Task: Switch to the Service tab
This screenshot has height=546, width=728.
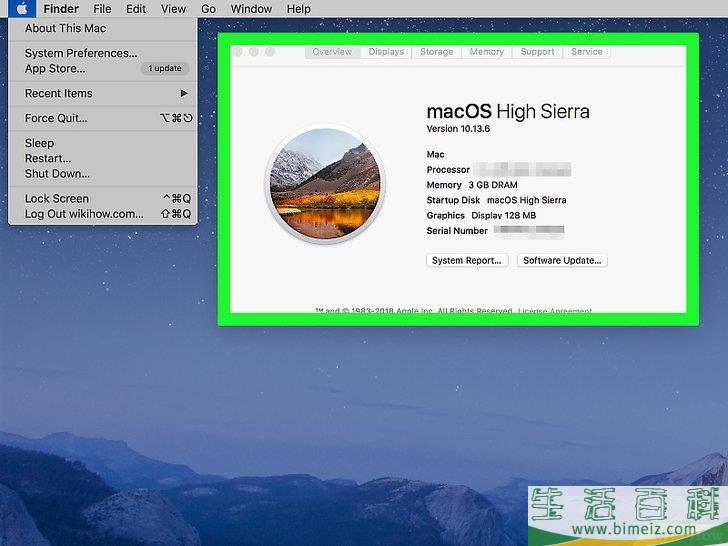Action: pyautogui.click(x=587, y=52)
